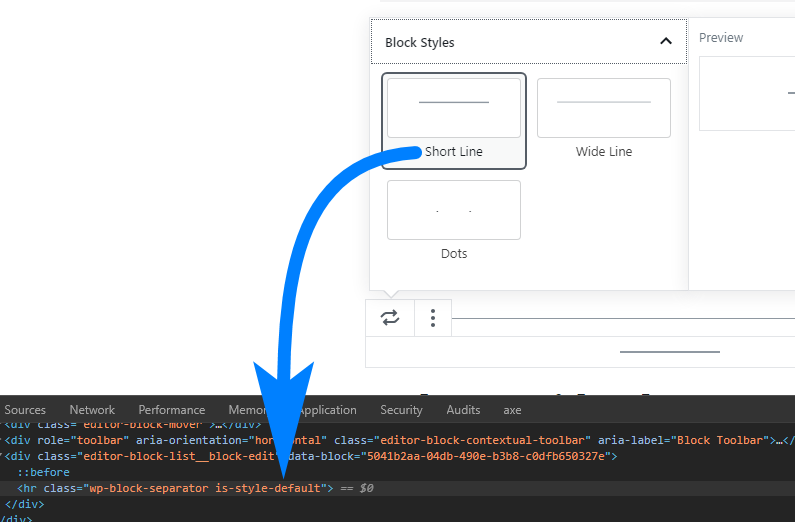
Task: Click the Block Styles heading text
Action: click(x=420, y=43)
